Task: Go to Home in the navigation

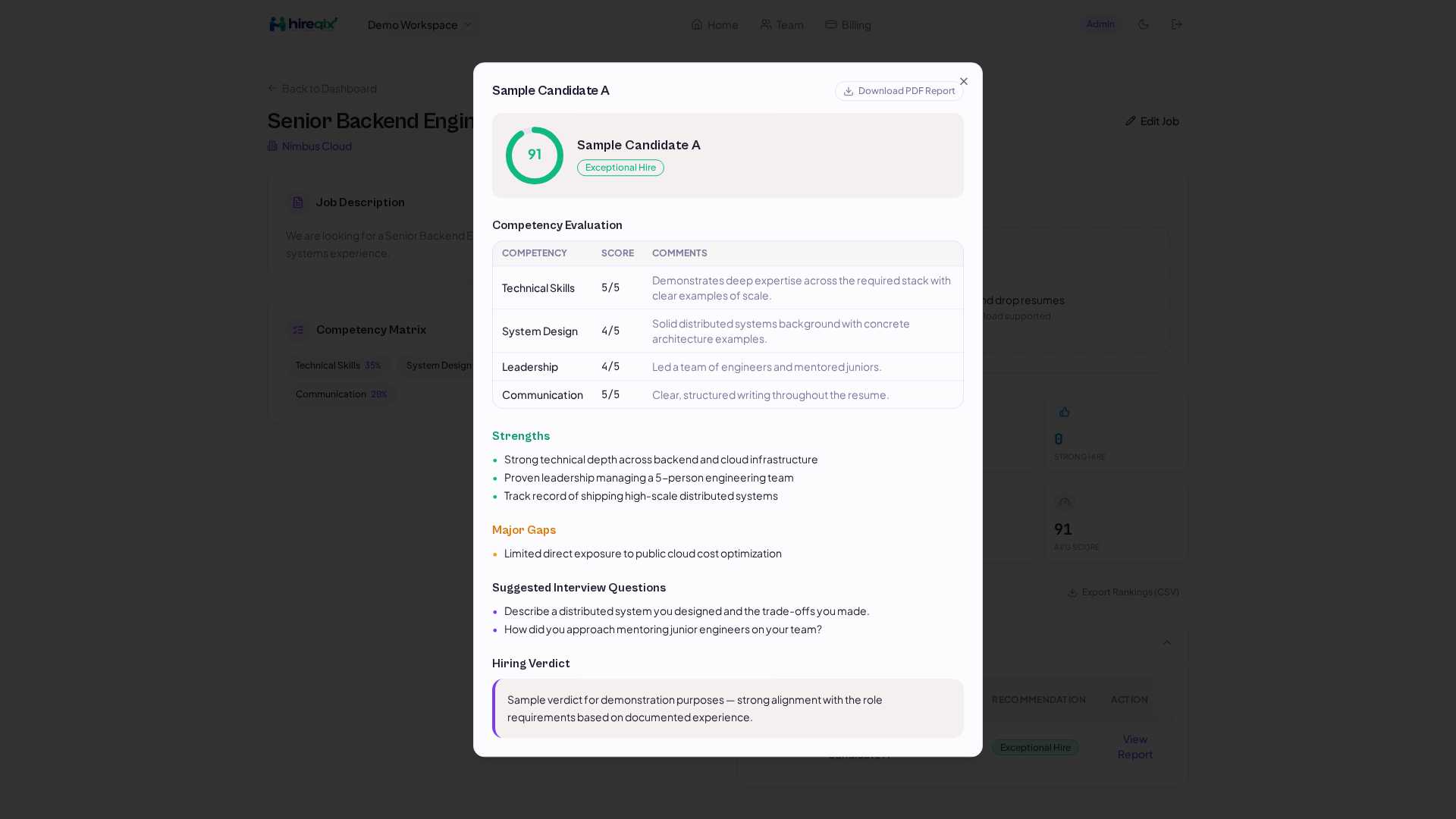Action: coord(714,24)
